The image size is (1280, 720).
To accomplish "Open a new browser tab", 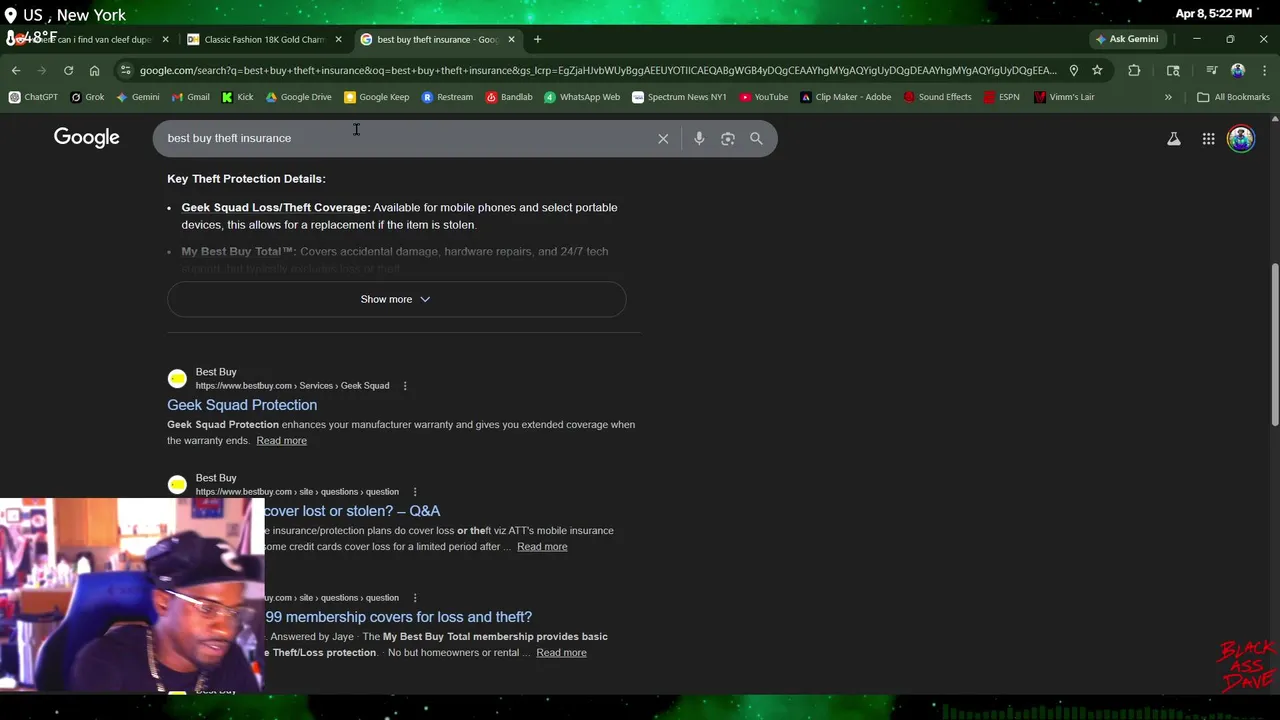I will tap(537, 39).
